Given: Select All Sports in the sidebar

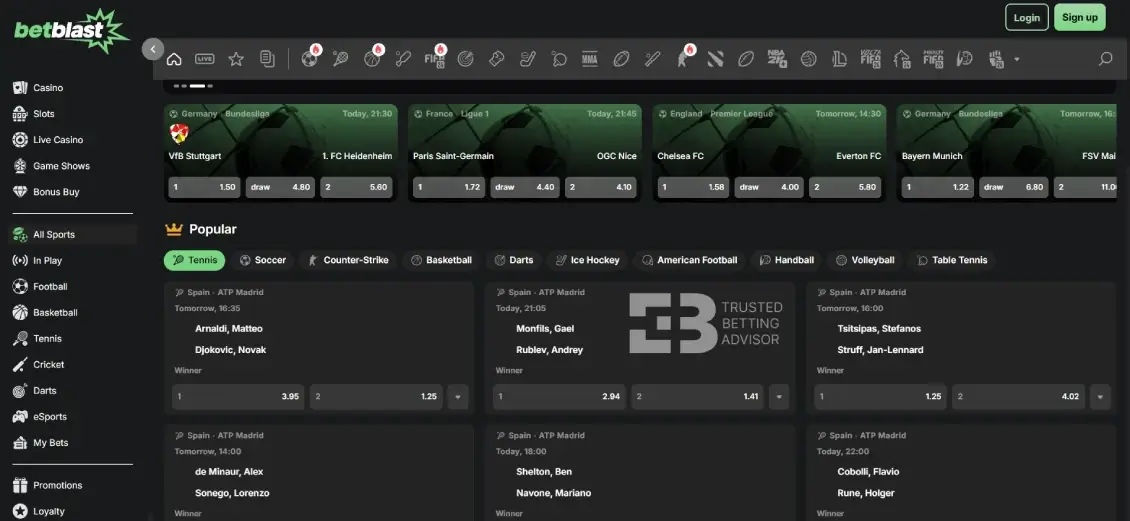Looking at the screenshot, I should pyautogui.click(x=73, y=234).
